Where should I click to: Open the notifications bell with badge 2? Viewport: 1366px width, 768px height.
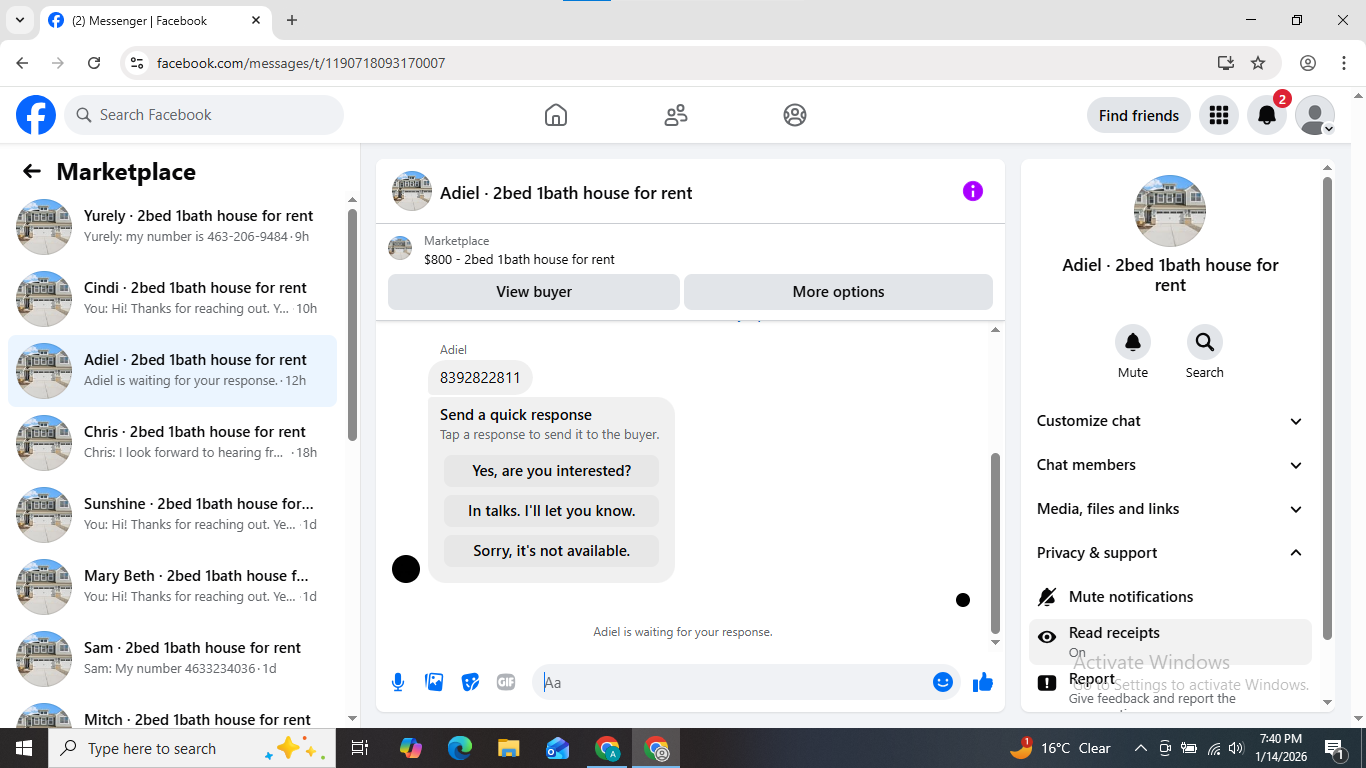1267,115
